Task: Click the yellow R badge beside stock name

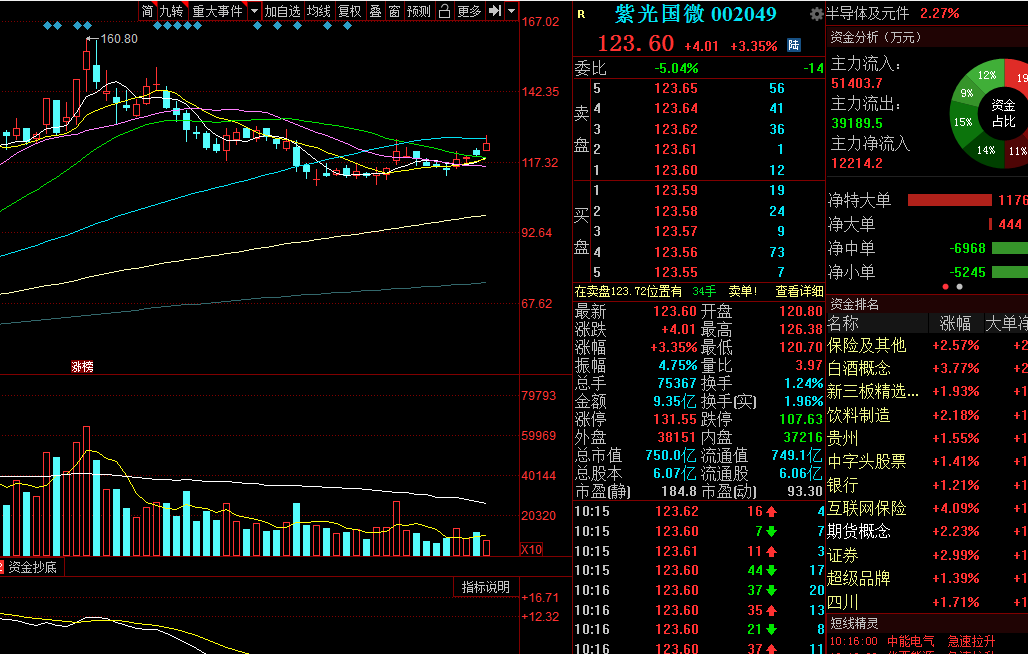Action: click(581, 14)
